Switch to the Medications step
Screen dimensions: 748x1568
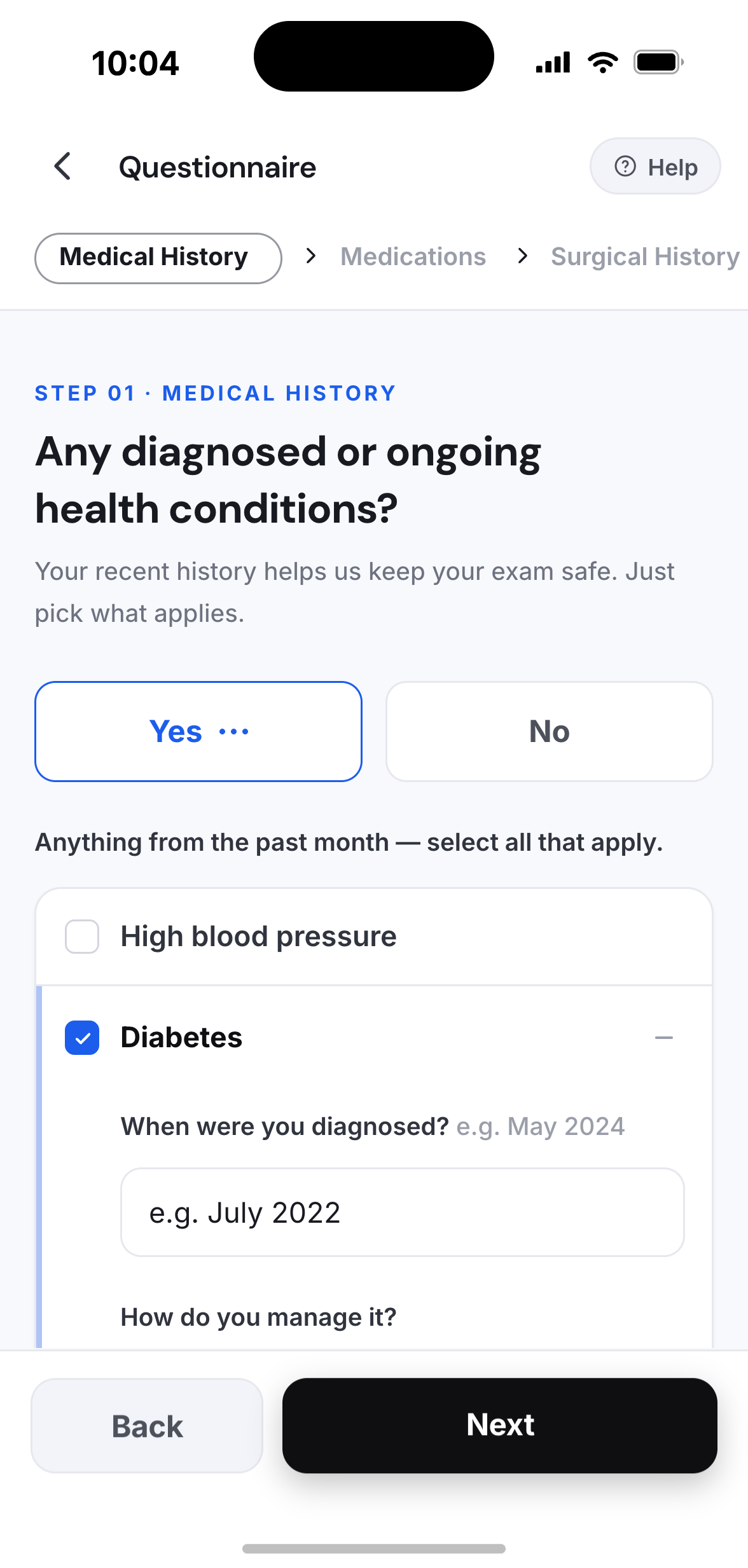(413, 257)
